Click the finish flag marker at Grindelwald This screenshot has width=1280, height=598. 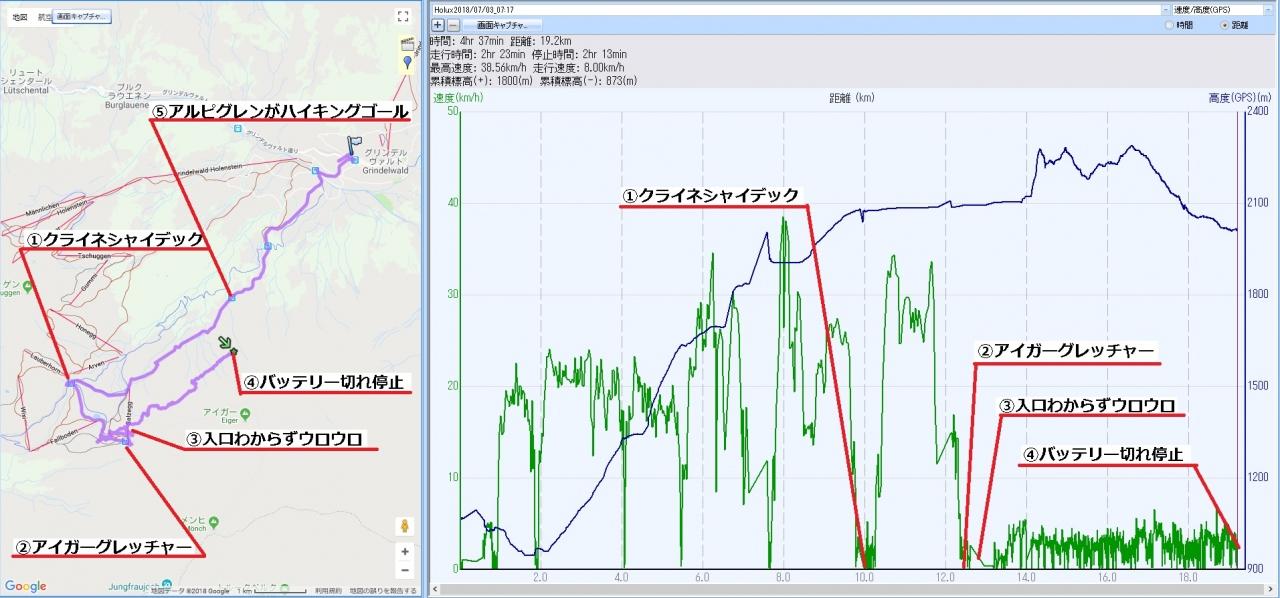(353, 147)
